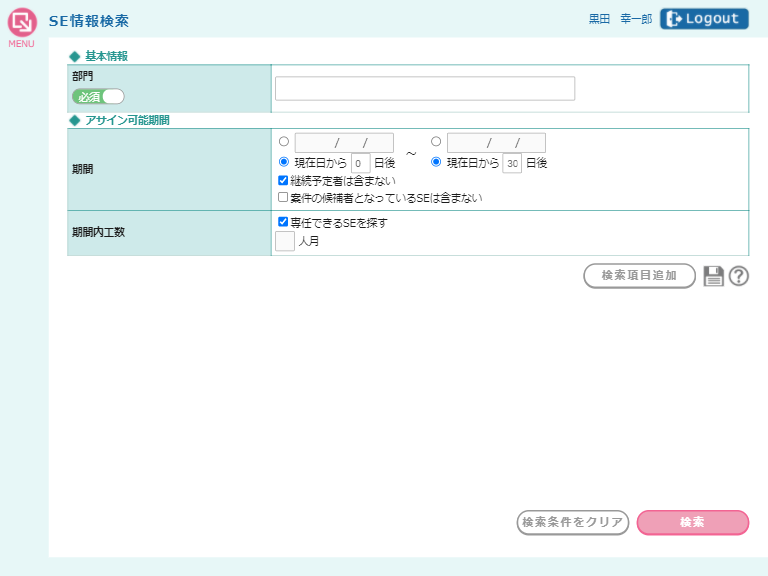Open the MENU icon at top left
The height and width of the screenshot is (576, 768).
pyautogui.click(x=21, y=25)
